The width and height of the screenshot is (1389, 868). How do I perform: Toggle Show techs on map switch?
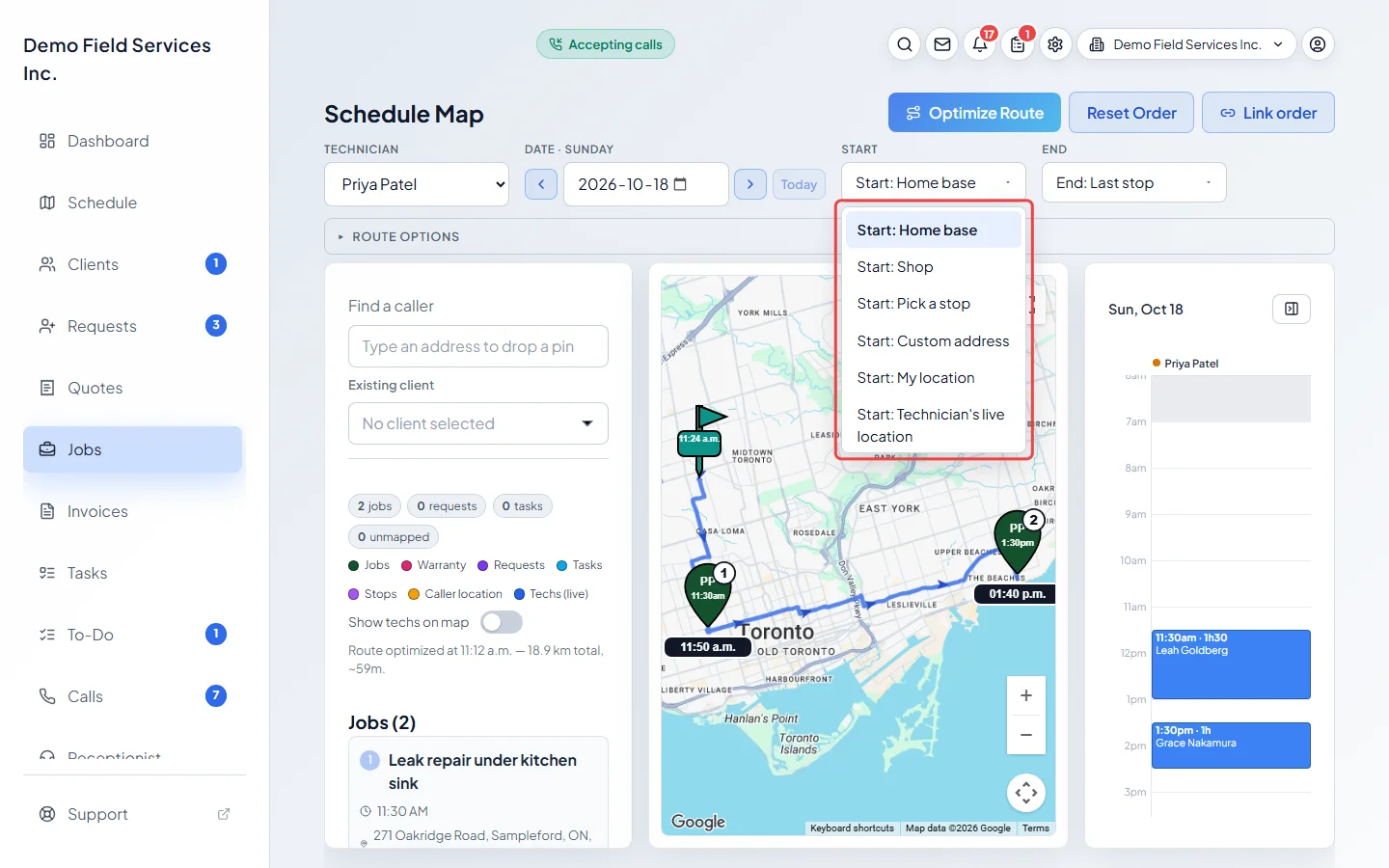502,622
